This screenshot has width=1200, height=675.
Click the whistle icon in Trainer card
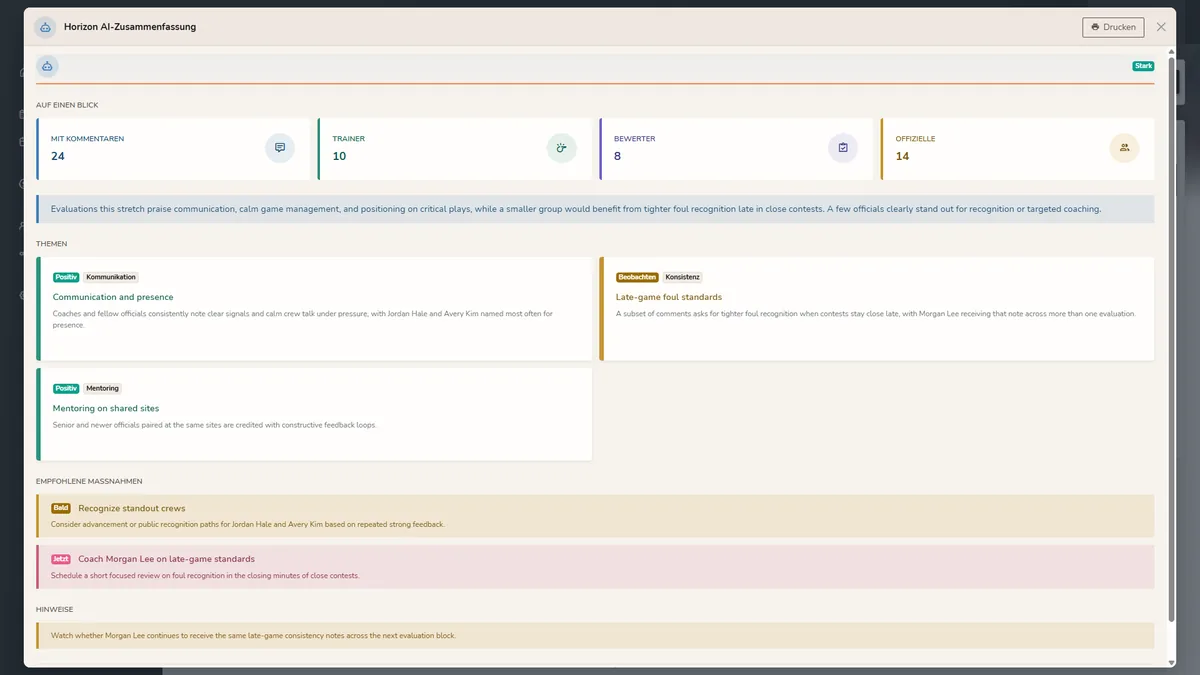(561, 148)
